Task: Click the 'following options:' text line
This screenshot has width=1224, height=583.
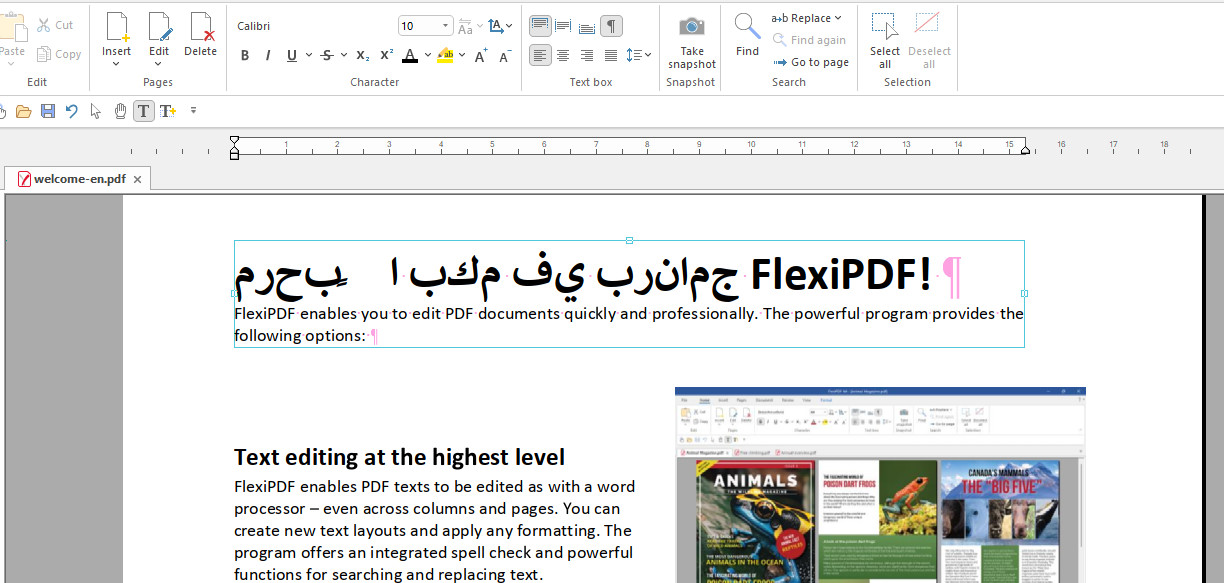Action: [x=300, y=336]
